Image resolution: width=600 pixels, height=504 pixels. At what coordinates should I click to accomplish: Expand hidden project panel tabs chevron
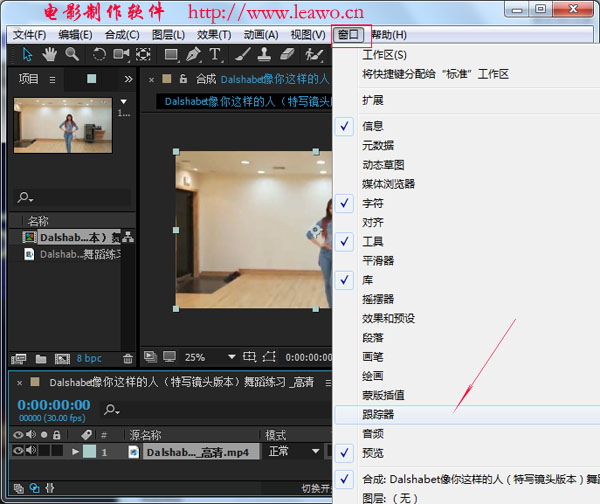point(128,79)
